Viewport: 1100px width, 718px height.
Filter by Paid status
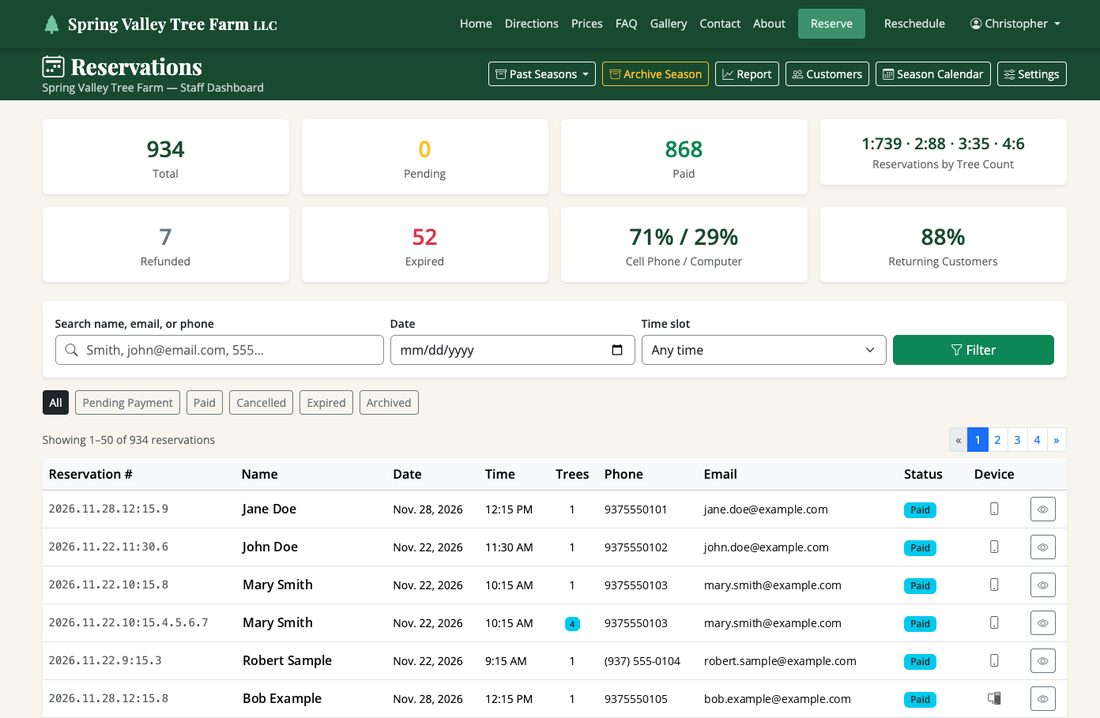[204, 402]
